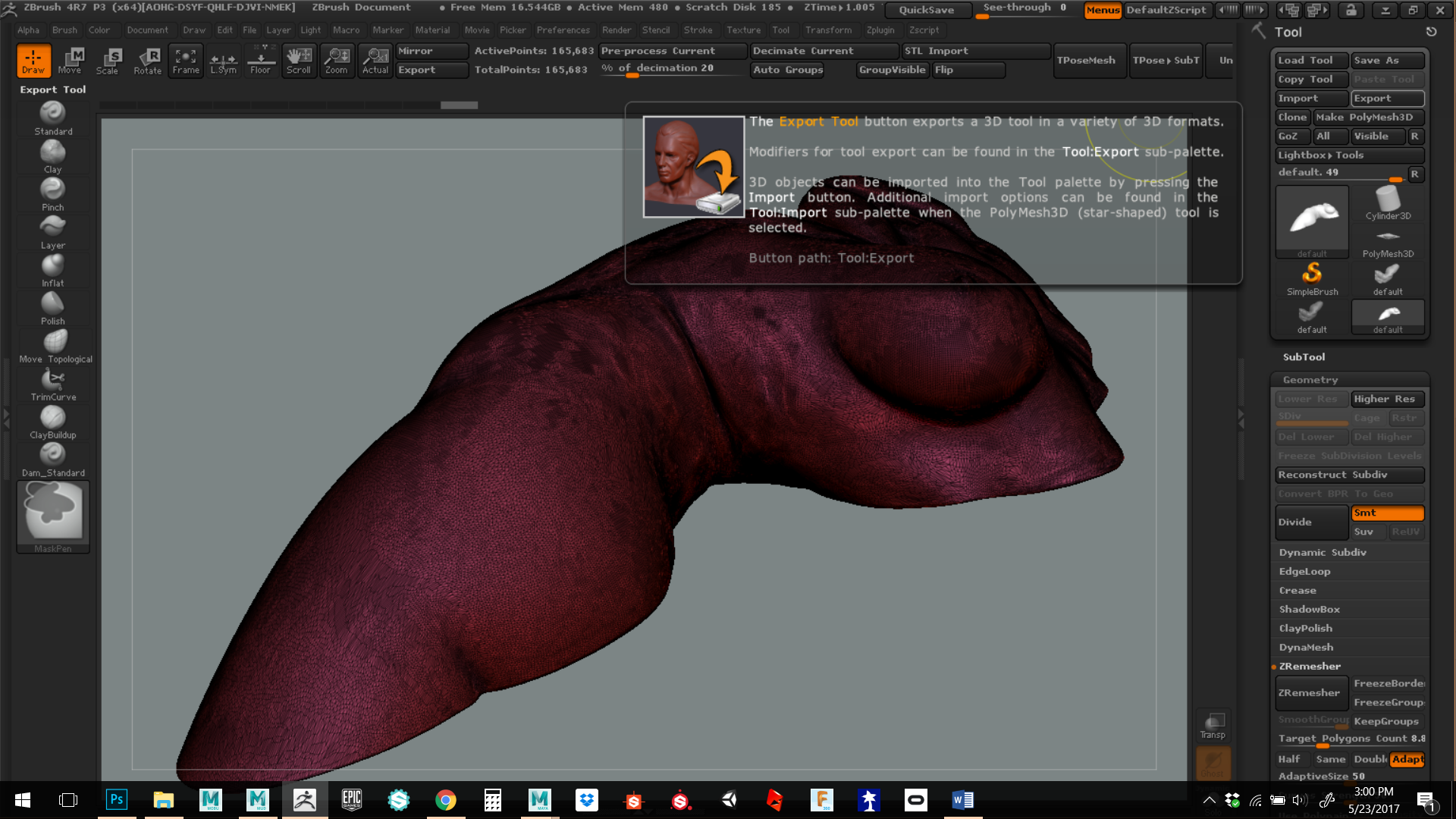Open the Material menu
Viewport: 1456px width, 819px height.
pos(433,30)
